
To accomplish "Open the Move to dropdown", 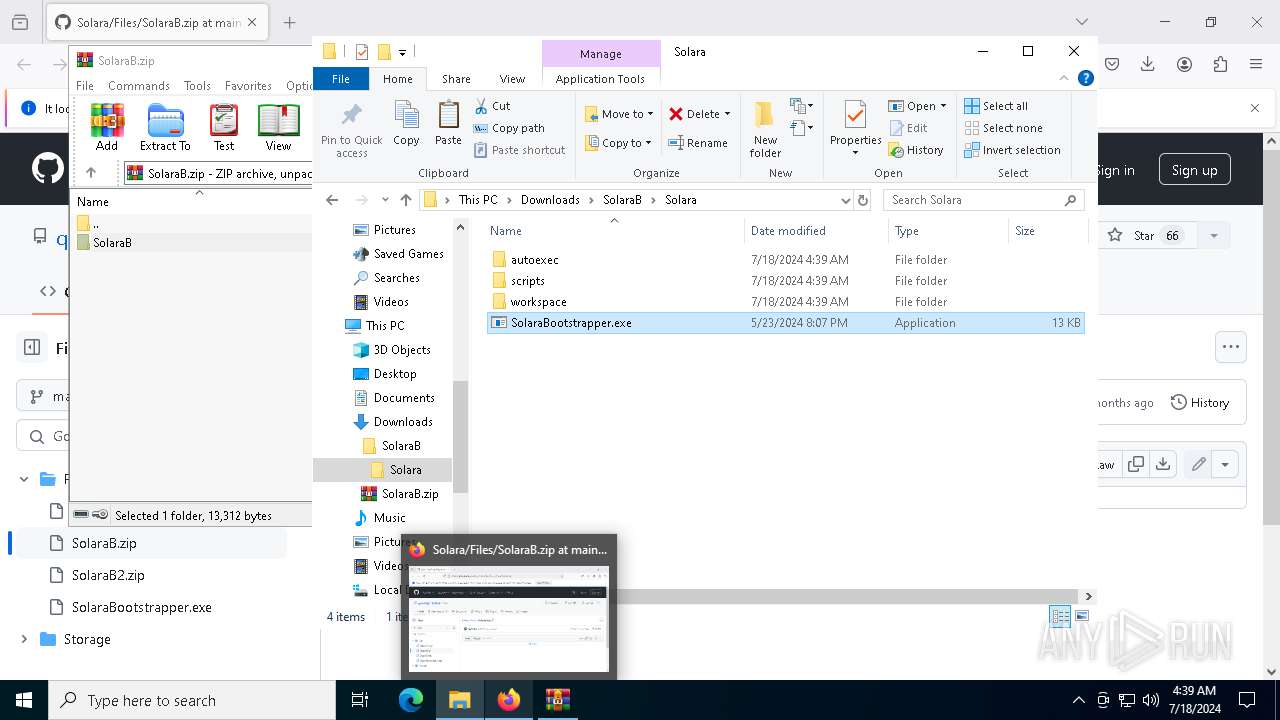I will pos(619,114).
